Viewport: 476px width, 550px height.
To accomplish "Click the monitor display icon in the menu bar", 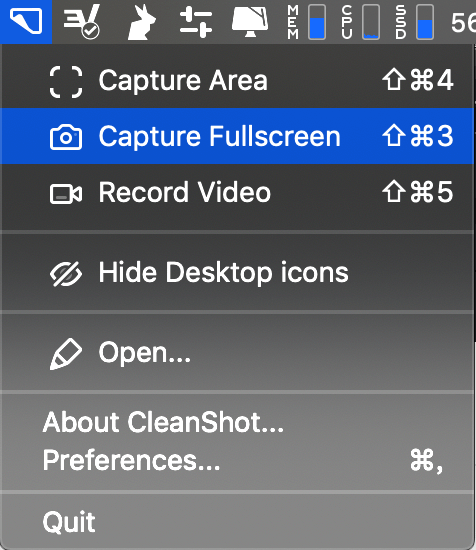I will [x=250, y=22].
